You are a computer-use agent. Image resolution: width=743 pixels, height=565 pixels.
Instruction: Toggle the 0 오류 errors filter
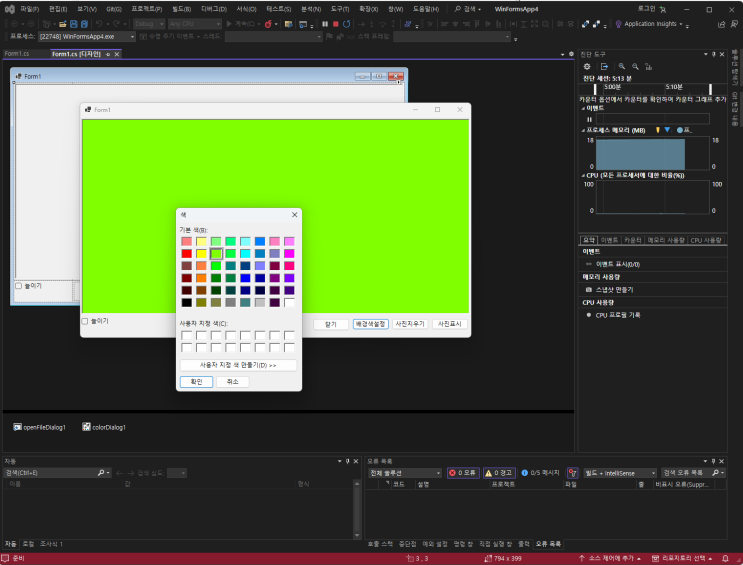click(x=462, y=473)
